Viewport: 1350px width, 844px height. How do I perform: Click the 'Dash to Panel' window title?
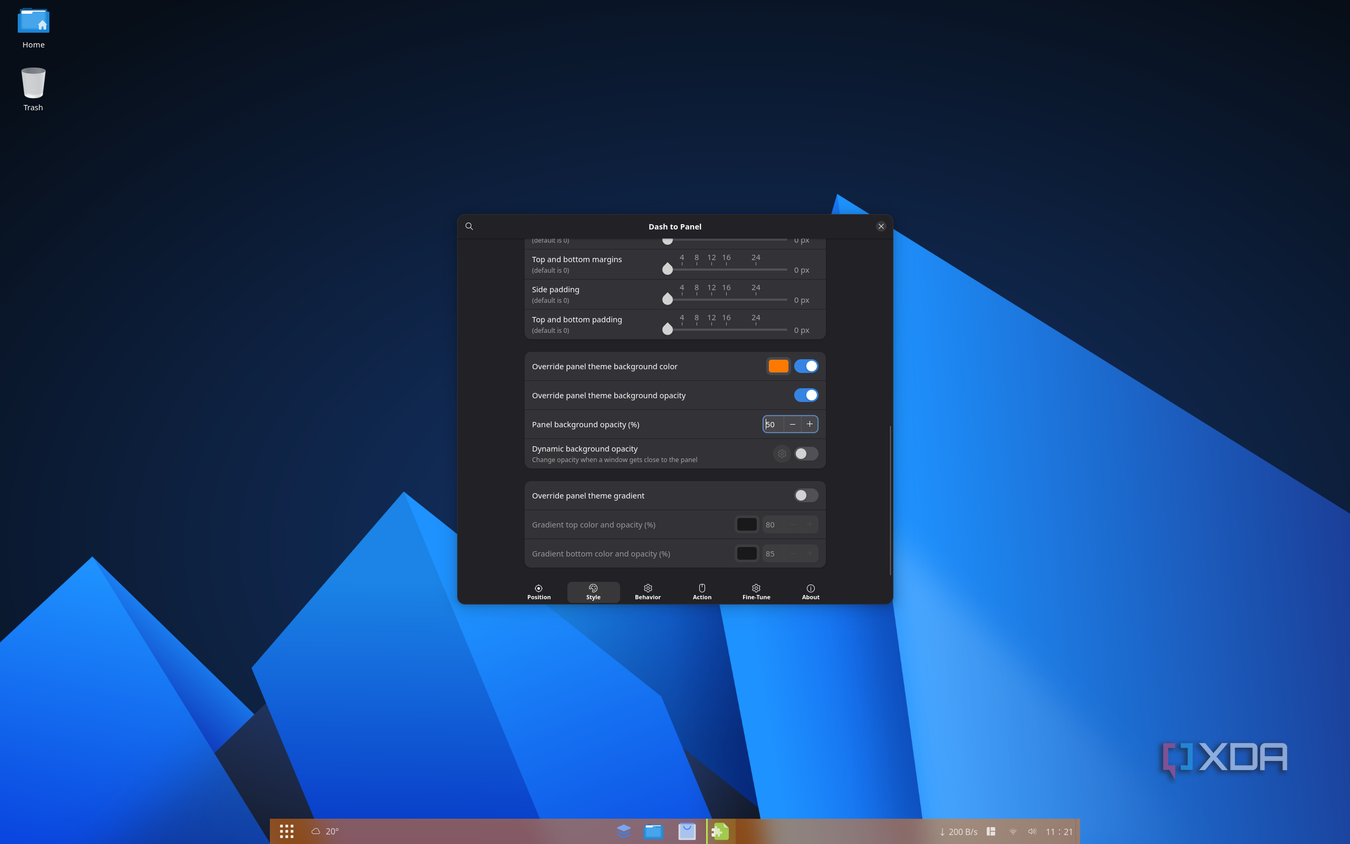pyautogui.click(x=675, y=226)
